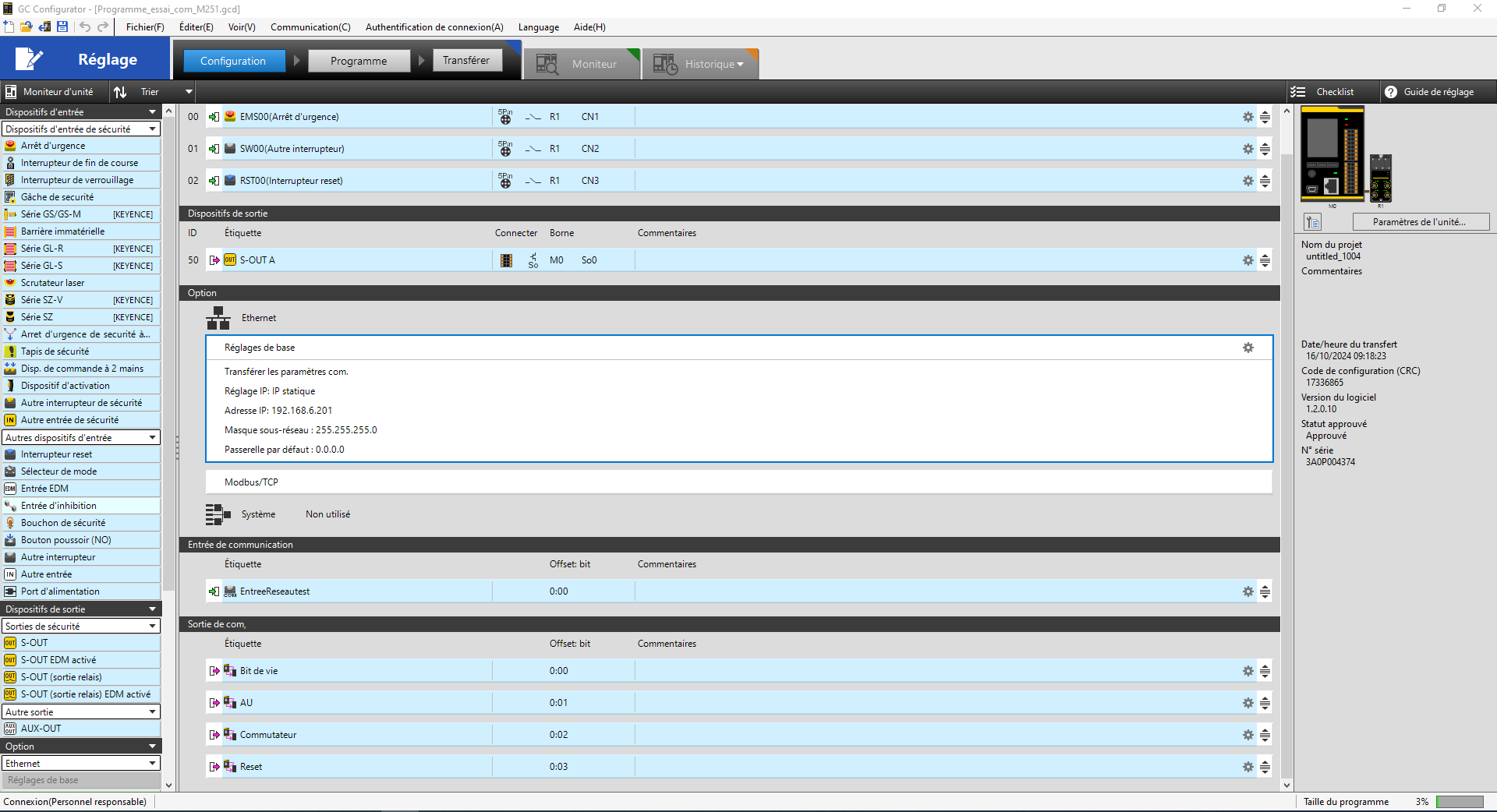The width and height of the screenshot is (1497, 812).
Task: Open the Communication(C) menu
Action: coord(310,27)
